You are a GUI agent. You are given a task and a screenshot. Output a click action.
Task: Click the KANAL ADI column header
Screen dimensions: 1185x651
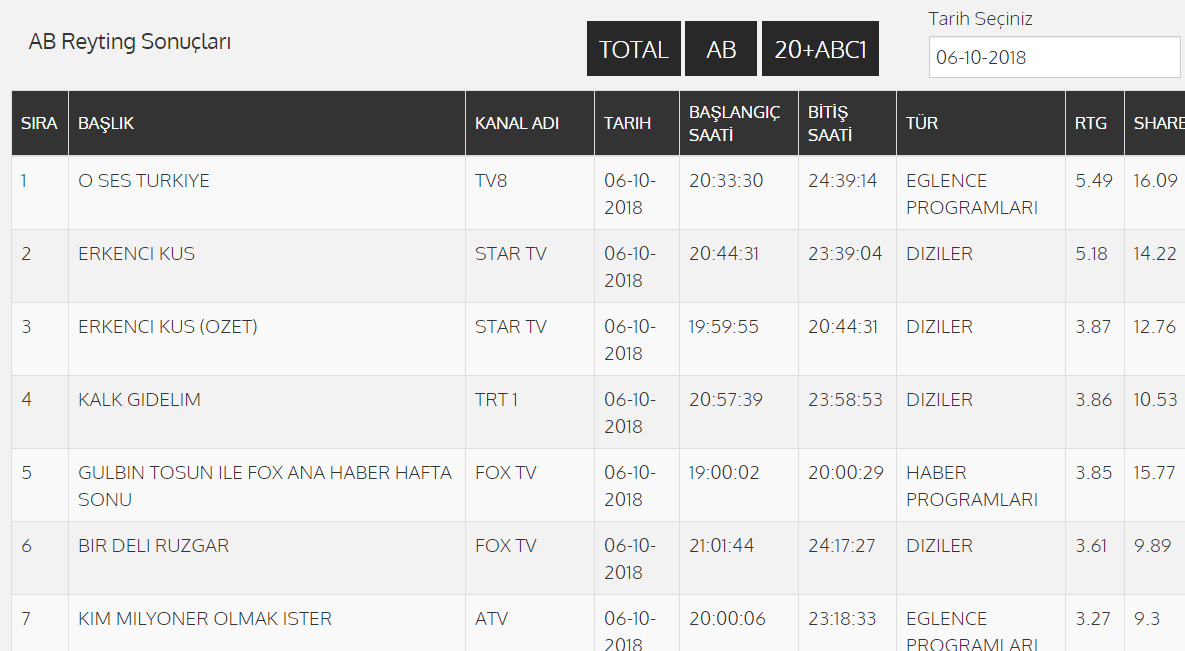tap(517, 123)
